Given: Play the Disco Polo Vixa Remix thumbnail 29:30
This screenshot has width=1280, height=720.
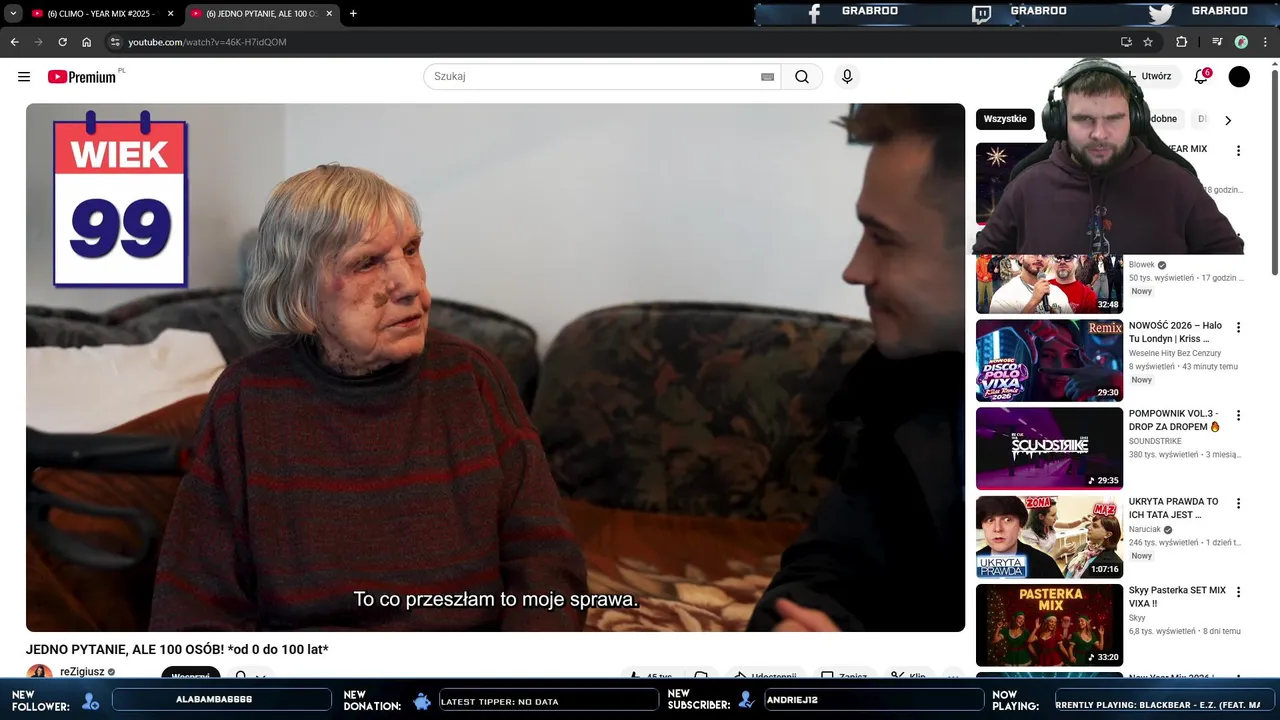Looking at the screenshot, I should (1049, 360).
